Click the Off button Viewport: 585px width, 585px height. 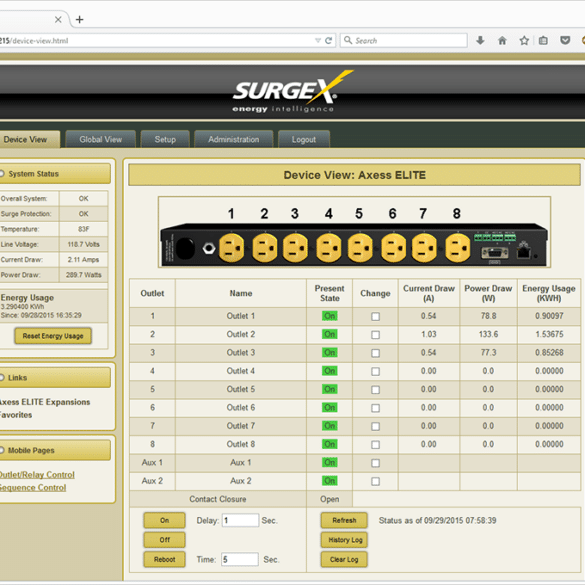coord(165,539)
